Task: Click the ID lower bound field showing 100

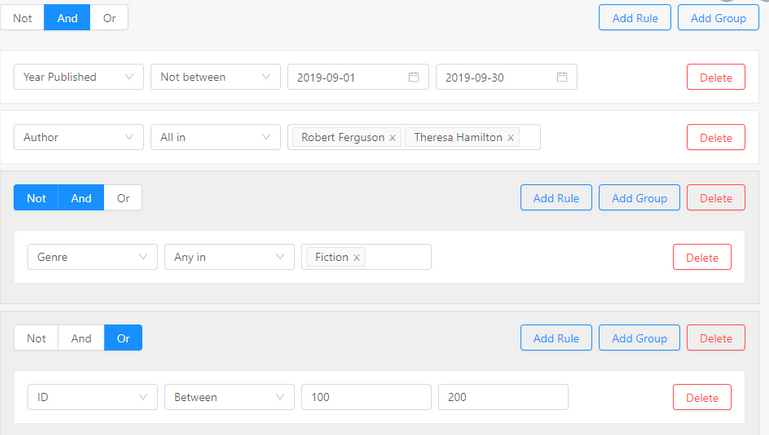Action: point(366,397)
